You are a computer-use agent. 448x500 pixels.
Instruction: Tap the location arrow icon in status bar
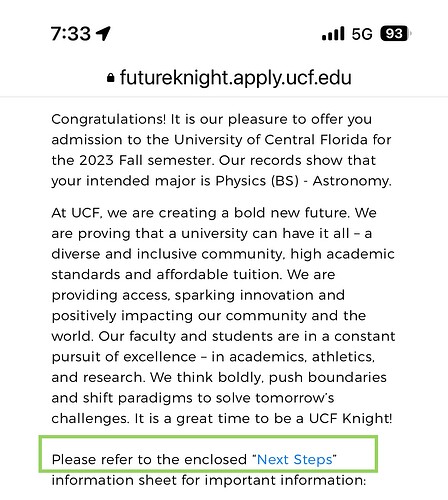[103, 33]
